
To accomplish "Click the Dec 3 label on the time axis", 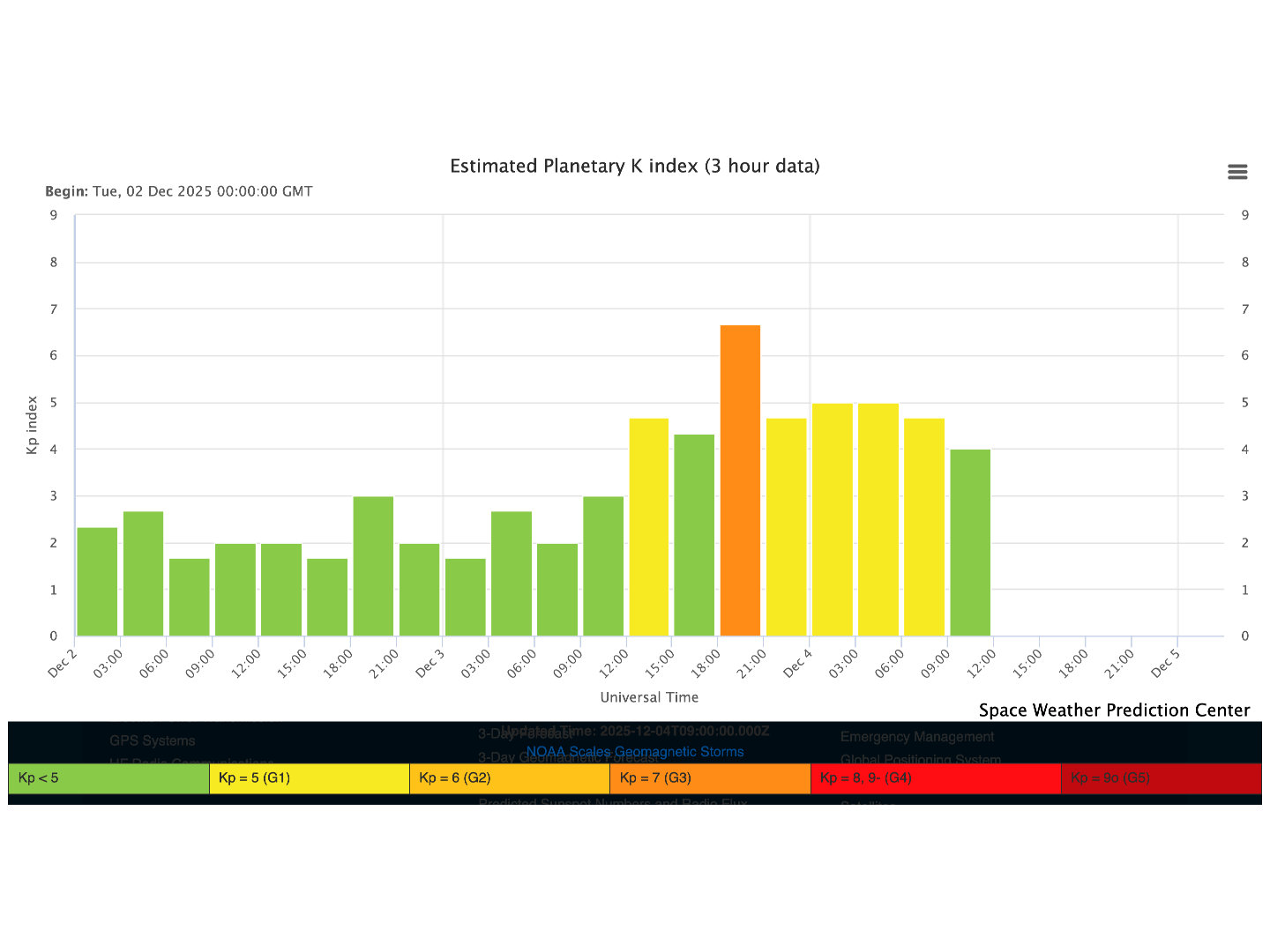I will point(430,664).
